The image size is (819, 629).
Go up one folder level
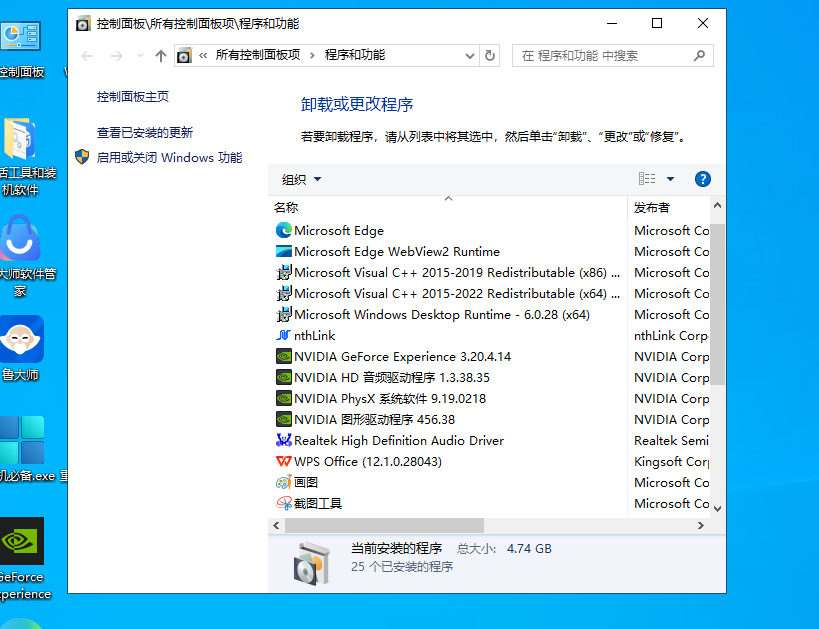pos(161,55)
